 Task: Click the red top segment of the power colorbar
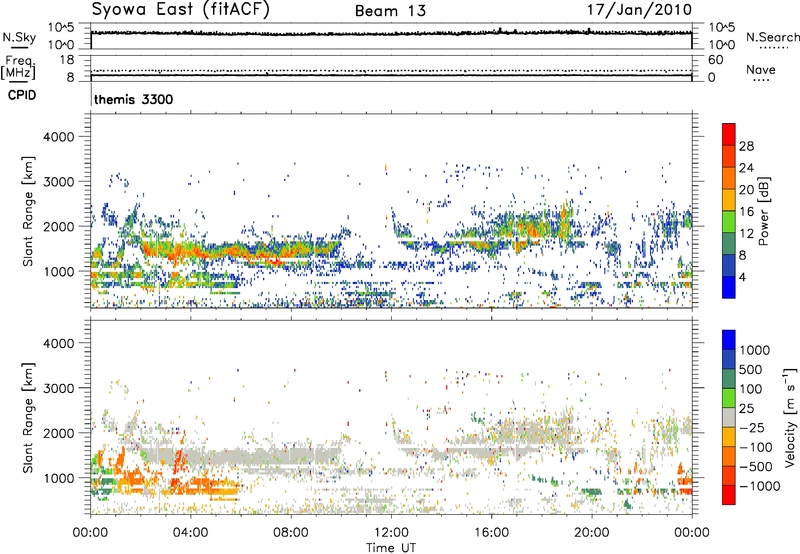[x=729, y=134]
